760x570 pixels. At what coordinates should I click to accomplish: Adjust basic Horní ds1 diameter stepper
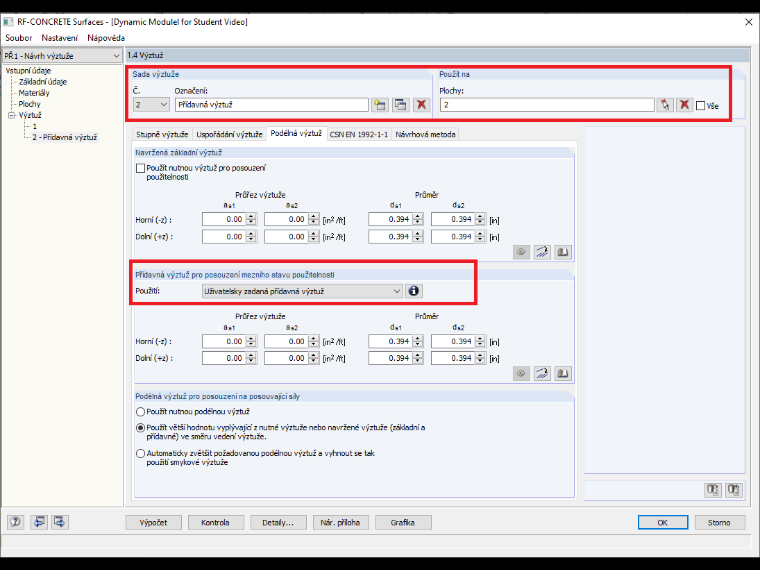click(x=418, y=220)
